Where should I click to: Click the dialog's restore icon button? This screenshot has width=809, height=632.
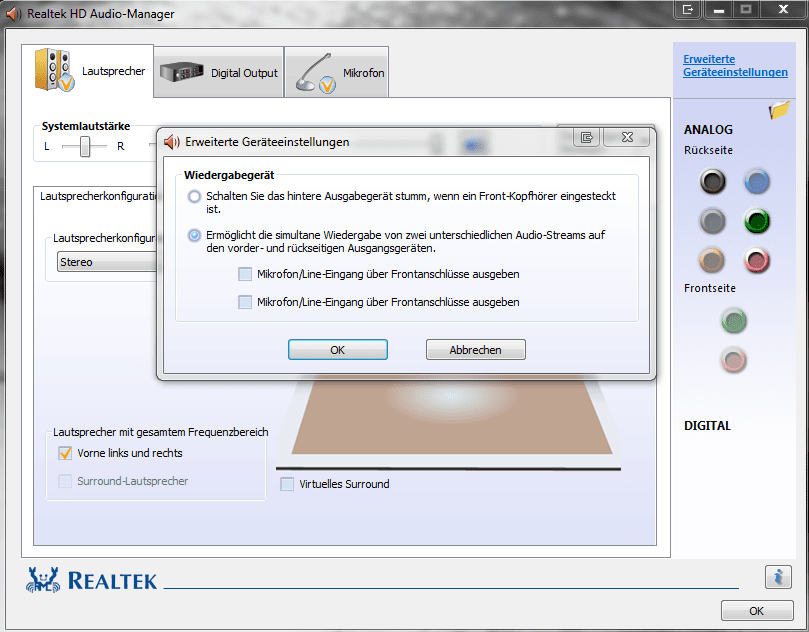(587, 137)
